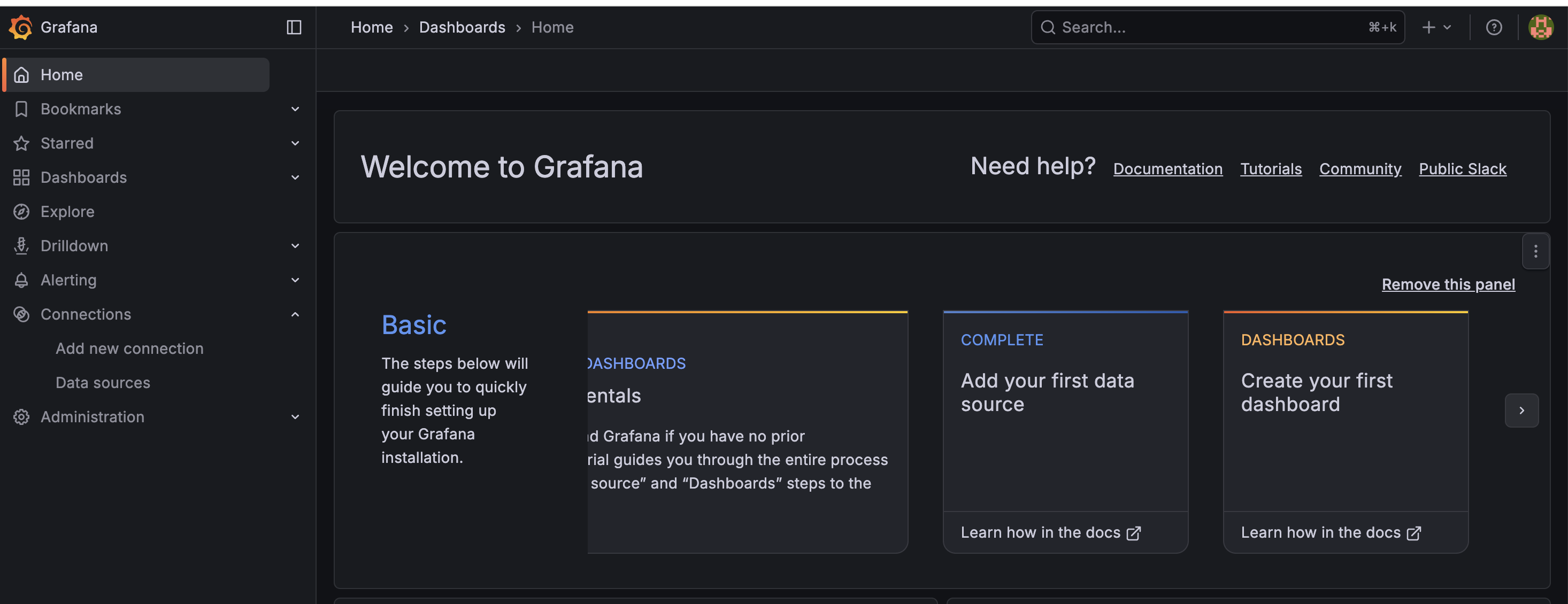Click the Connections icon in sidebar
The width and height of the screenshot is (1568, 604).
tap(22, 314)
